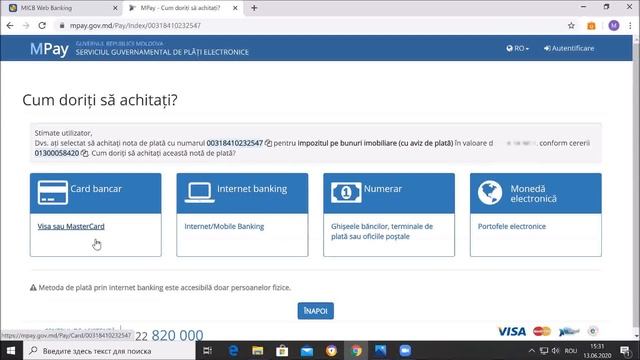Screen dimensions: 640x360
Task: Close the MPay tab
Action: (235, 8)
